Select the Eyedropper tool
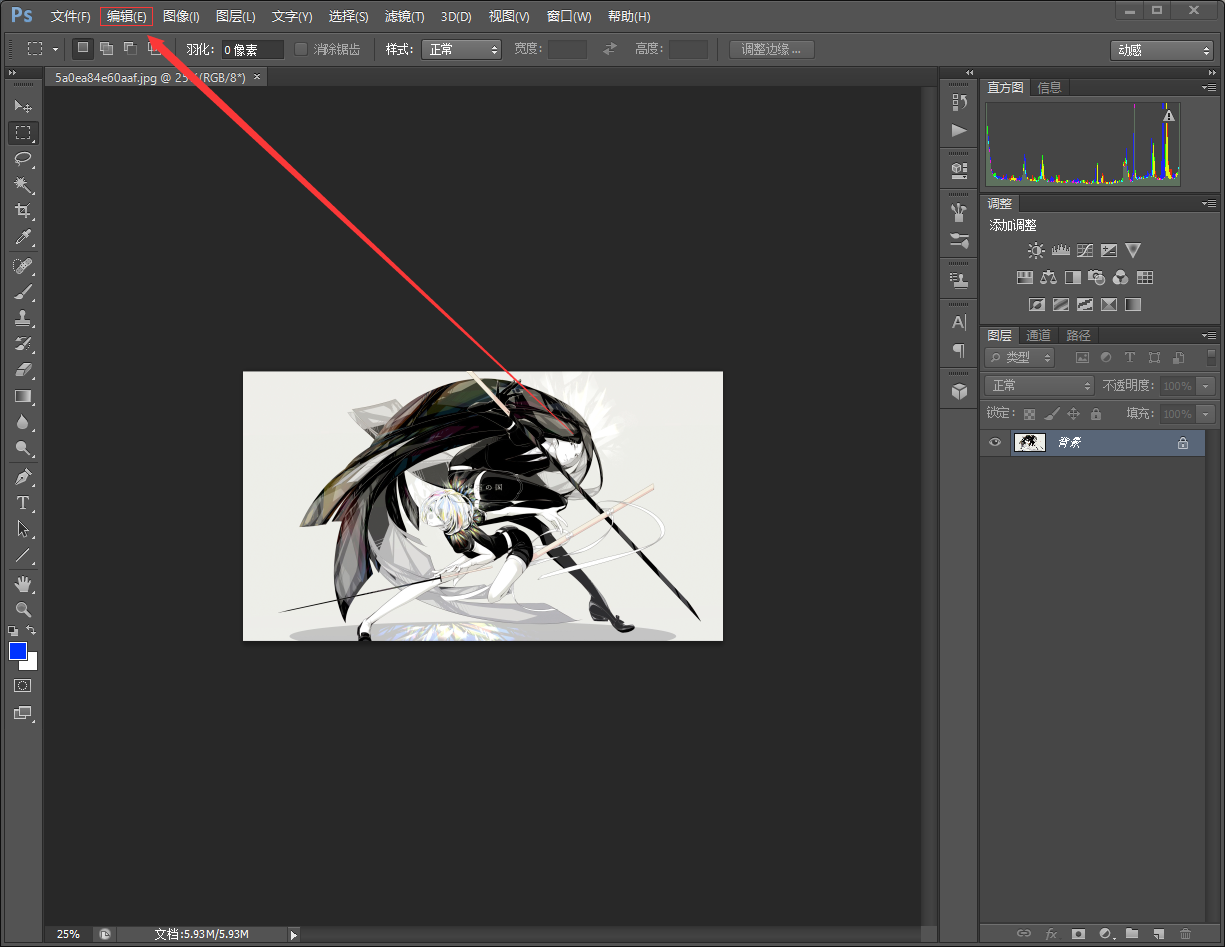 point(23,238)
